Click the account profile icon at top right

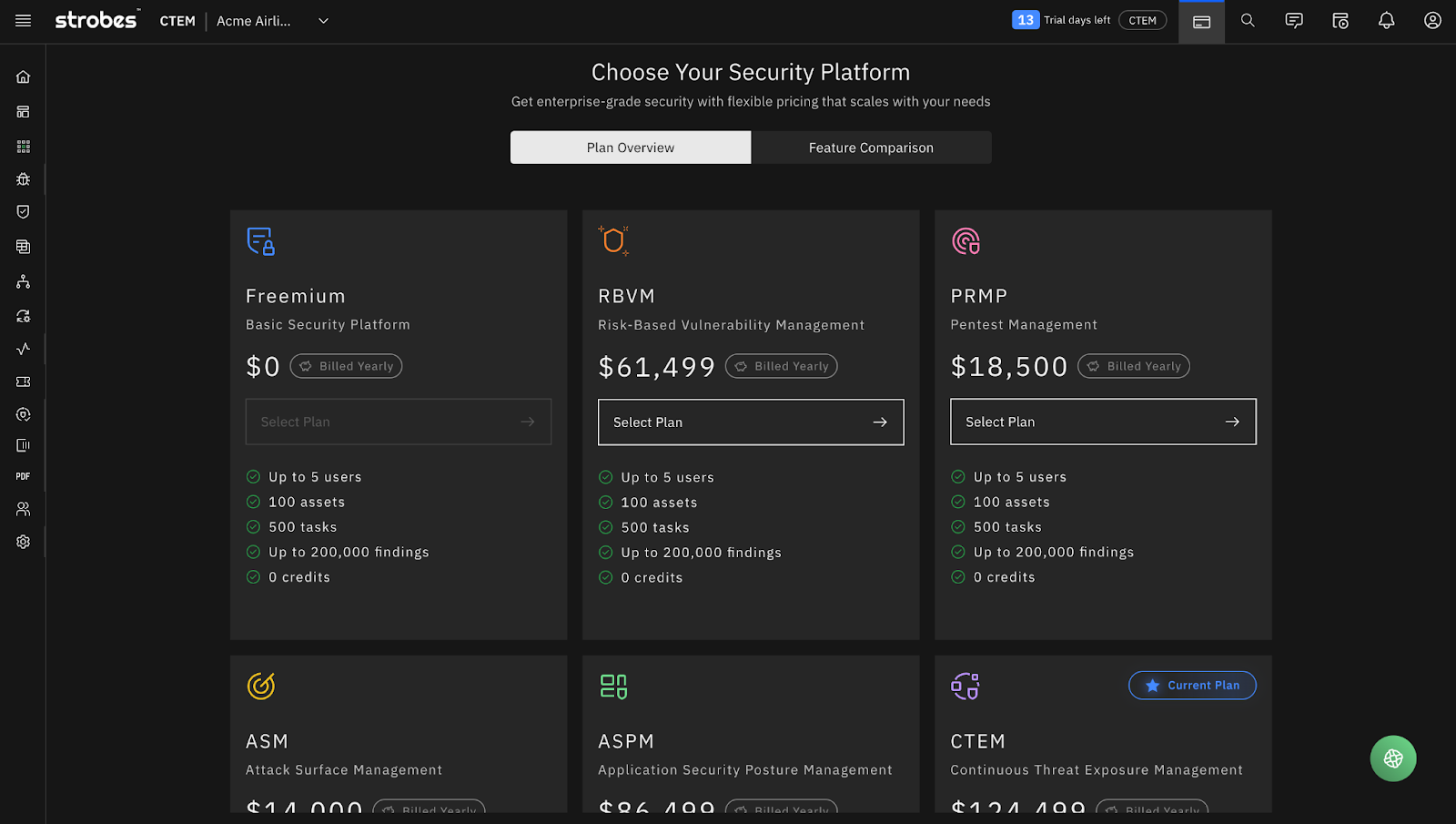coord(1432,20)
